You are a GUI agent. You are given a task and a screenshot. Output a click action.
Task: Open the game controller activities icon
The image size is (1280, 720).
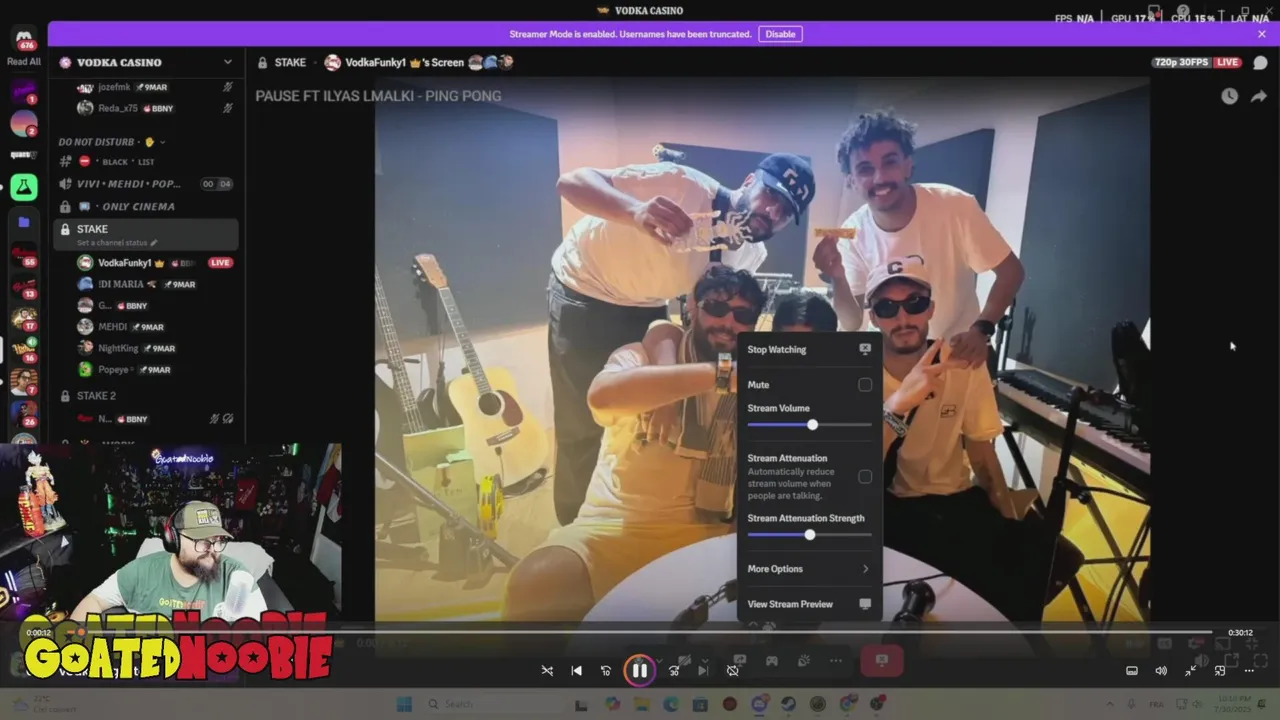point(772,661)
